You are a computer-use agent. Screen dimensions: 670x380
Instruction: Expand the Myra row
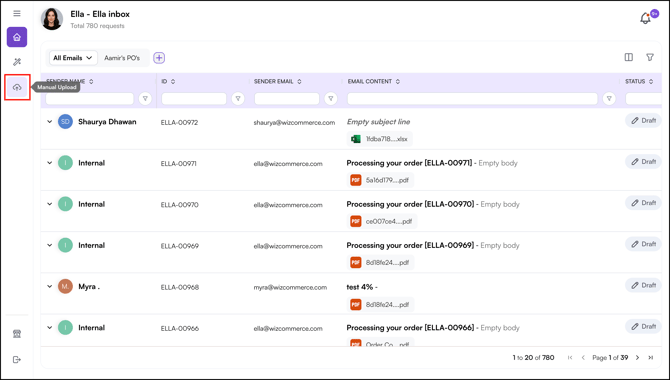point(50,286)
